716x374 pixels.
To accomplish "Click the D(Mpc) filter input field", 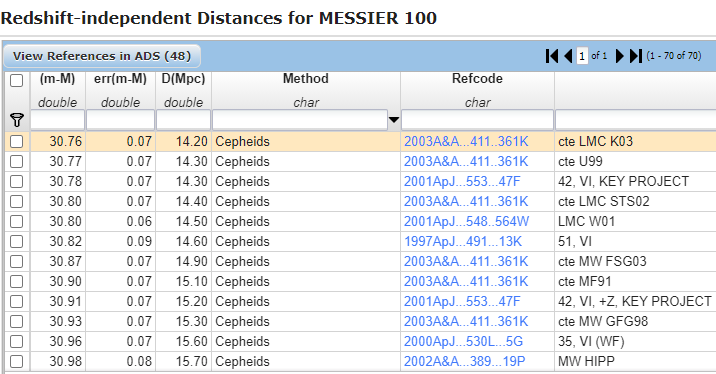I will [x=183, y=121].
